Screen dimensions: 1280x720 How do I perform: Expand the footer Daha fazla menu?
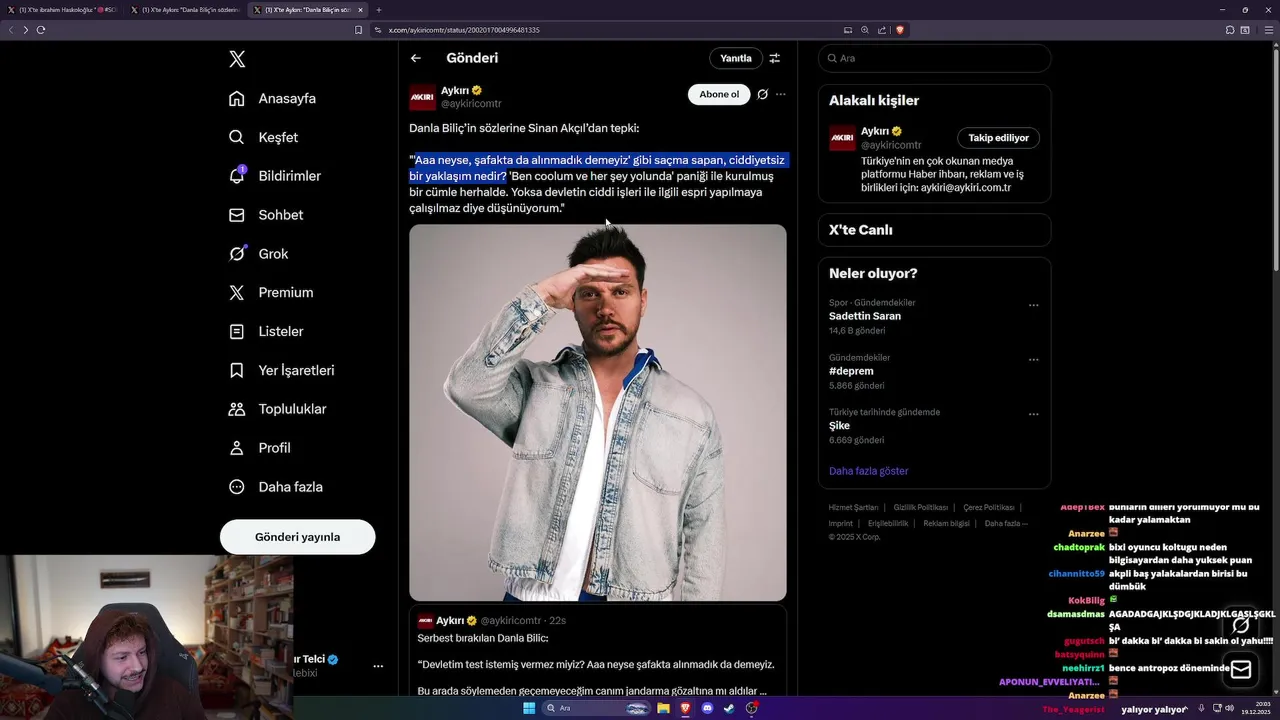coord(1006,524)
